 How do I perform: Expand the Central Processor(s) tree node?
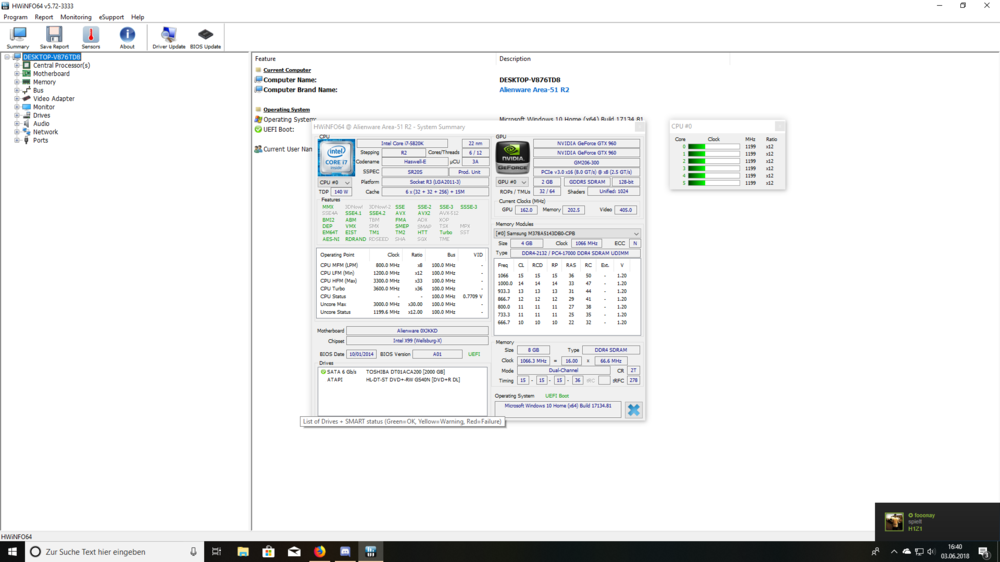(x=17, y=66)
